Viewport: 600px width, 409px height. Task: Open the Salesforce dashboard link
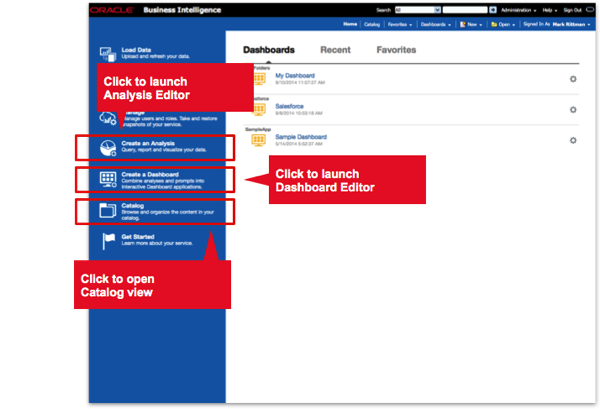pos(289,106)
